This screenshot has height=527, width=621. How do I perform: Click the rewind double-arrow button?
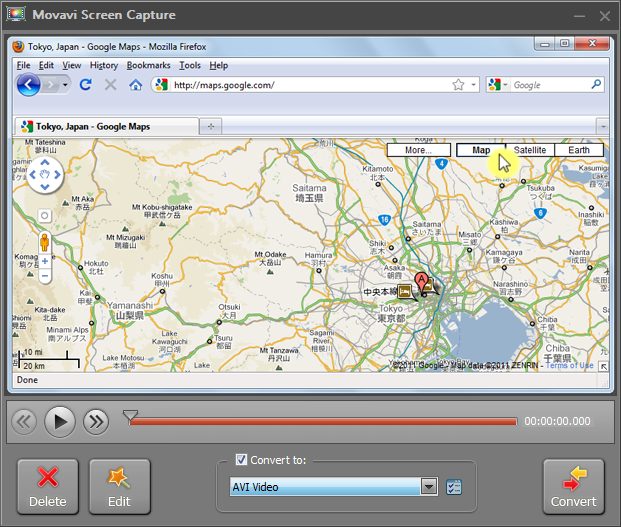click(24, 422)
